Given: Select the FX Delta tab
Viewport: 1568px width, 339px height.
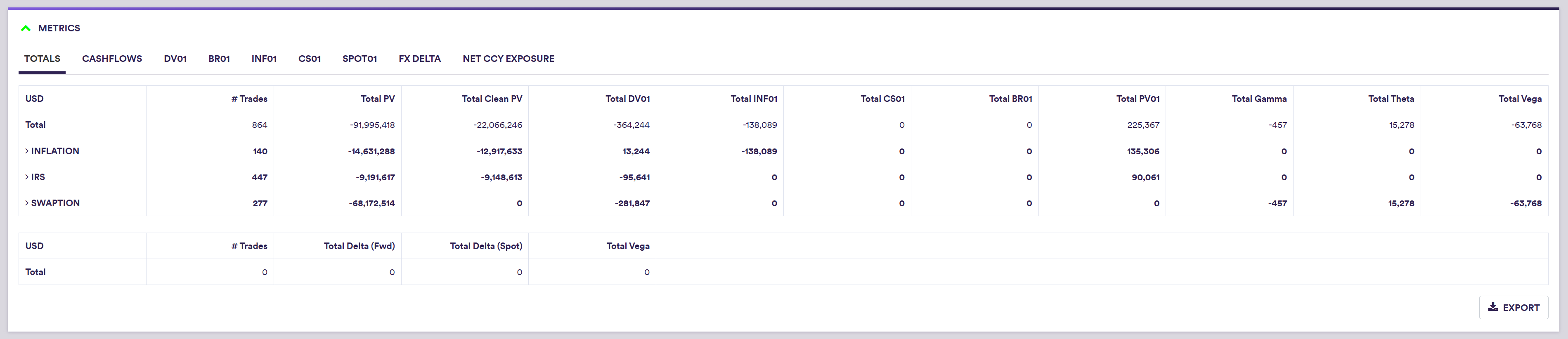Looking at the screenshot, I should pos(419,59).
